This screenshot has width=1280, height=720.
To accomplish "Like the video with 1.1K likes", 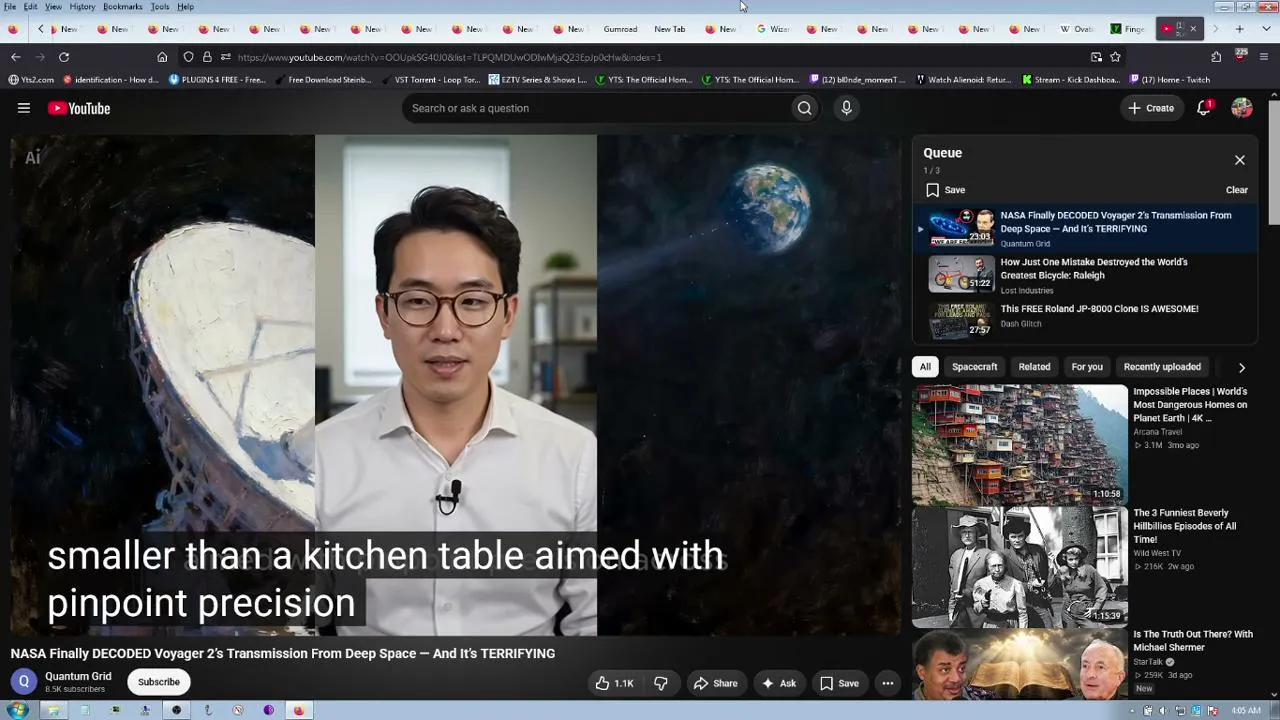I will click(614, 683).
